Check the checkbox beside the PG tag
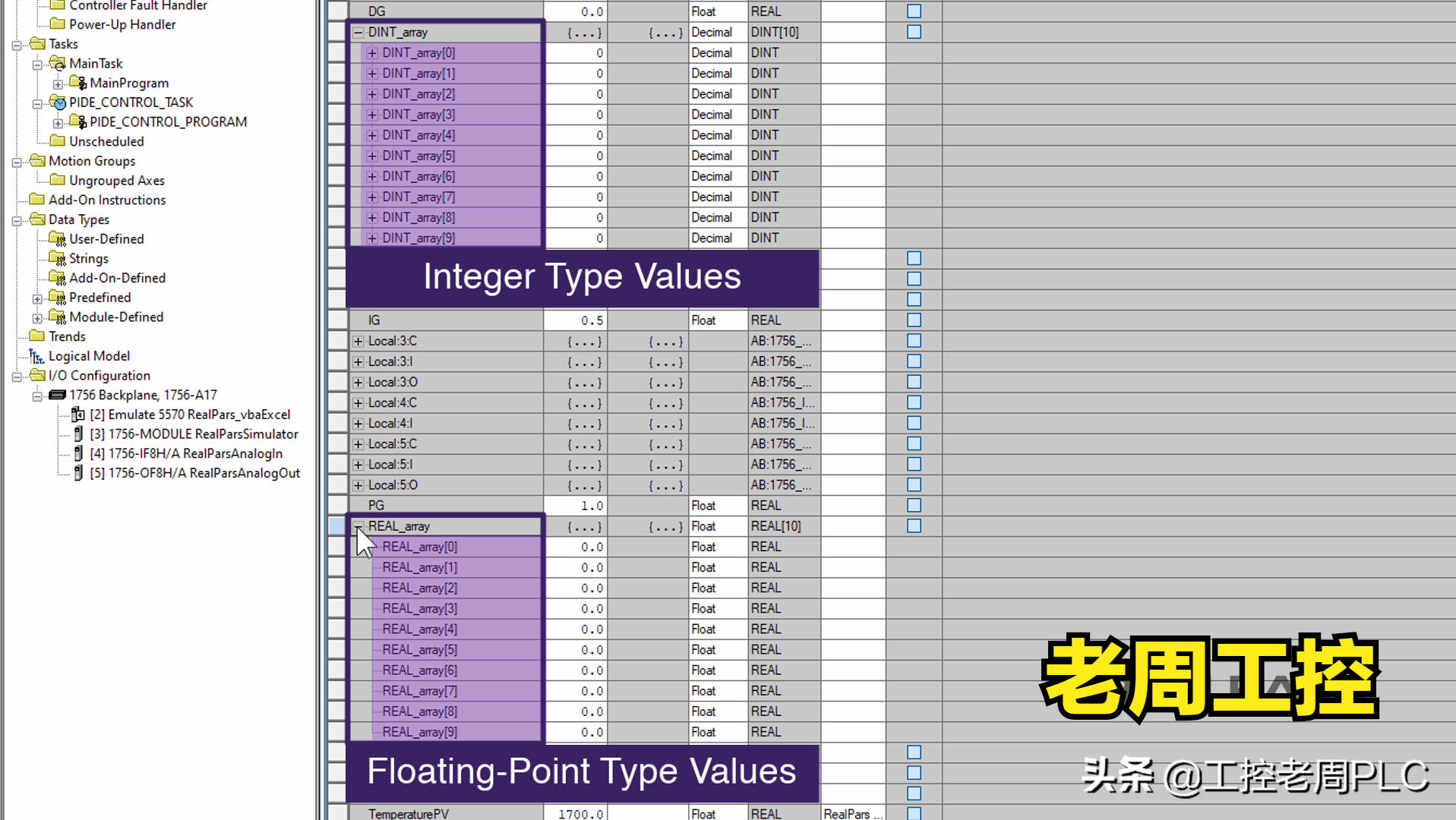 (x=913, y=505)
